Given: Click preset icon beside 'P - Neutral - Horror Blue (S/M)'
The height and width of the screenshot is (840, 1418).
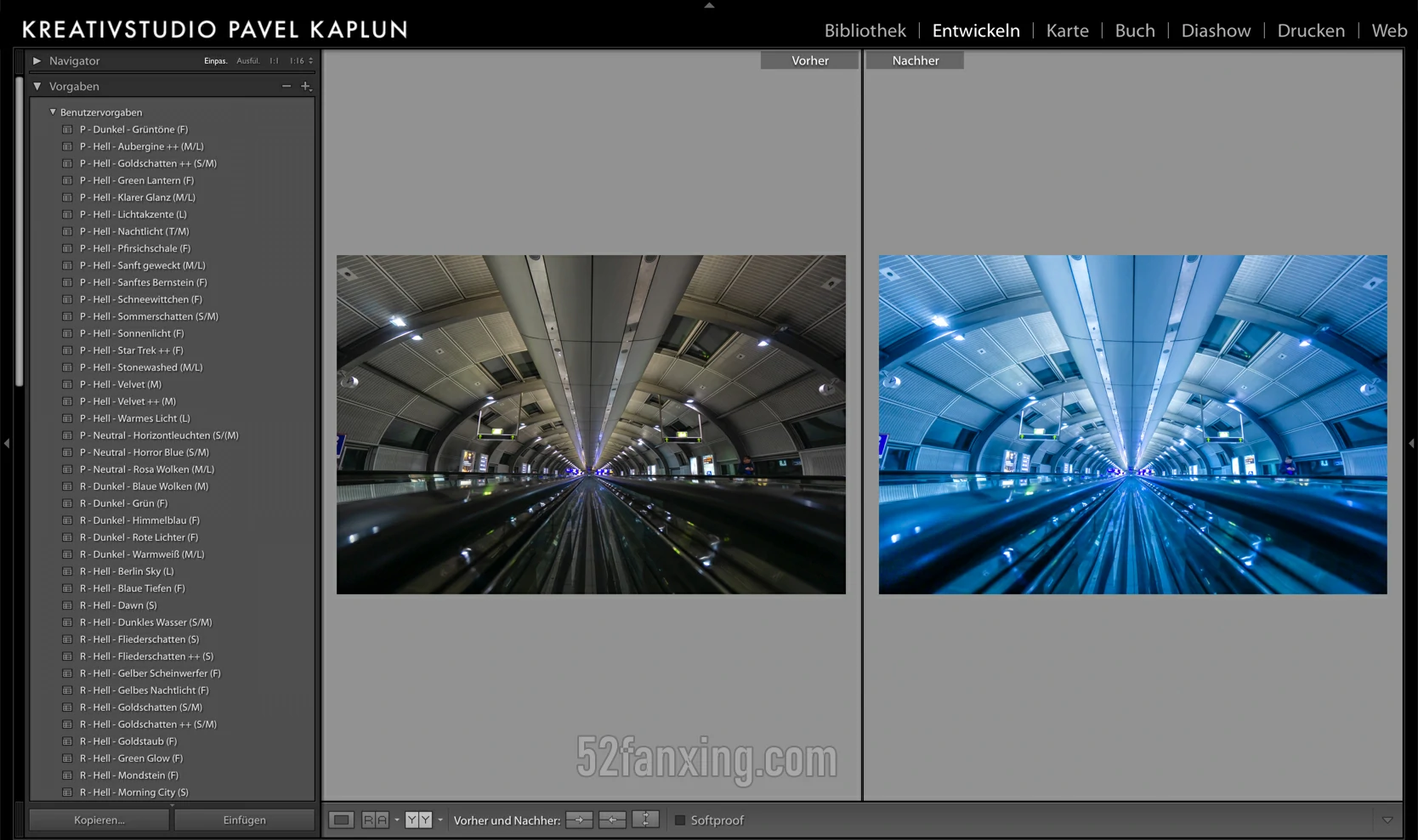Looking at the screenshot, I should pos(67,452).
